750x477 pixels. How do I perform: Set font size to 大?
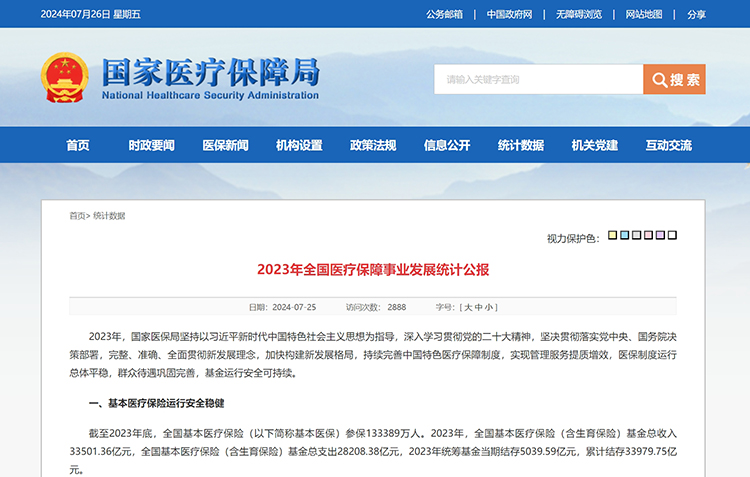coord(468,307)
